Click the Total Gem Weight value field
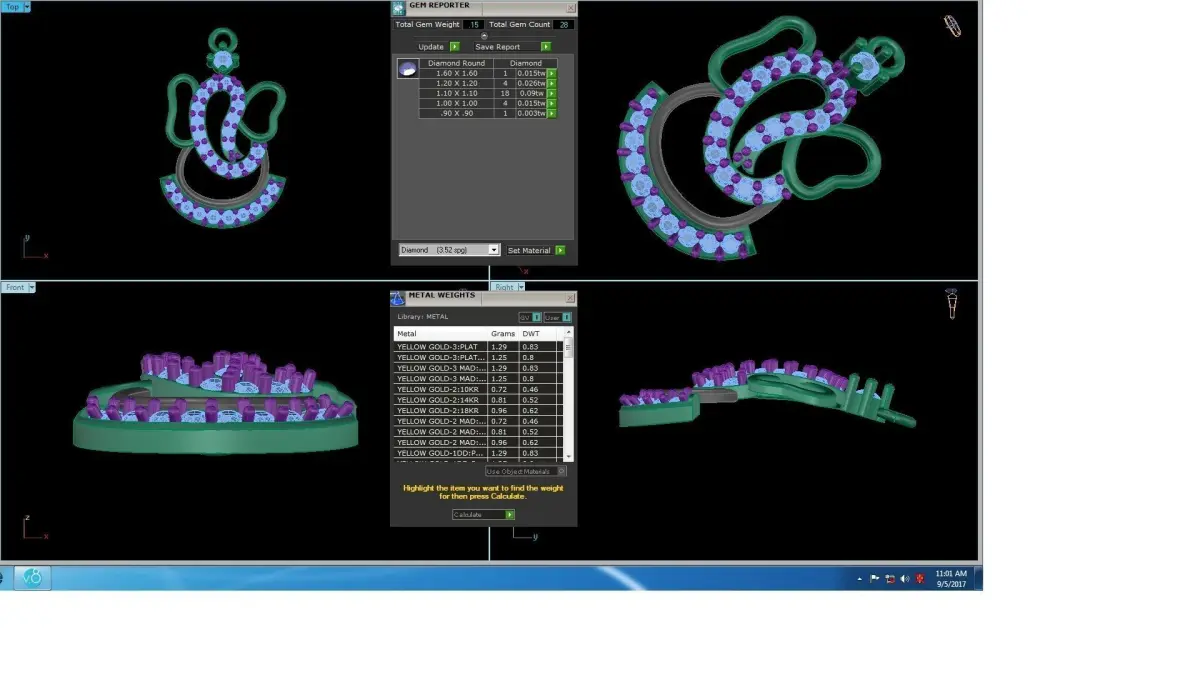Viewport: 1200px width, 675px height. click(x=473, y=25)
